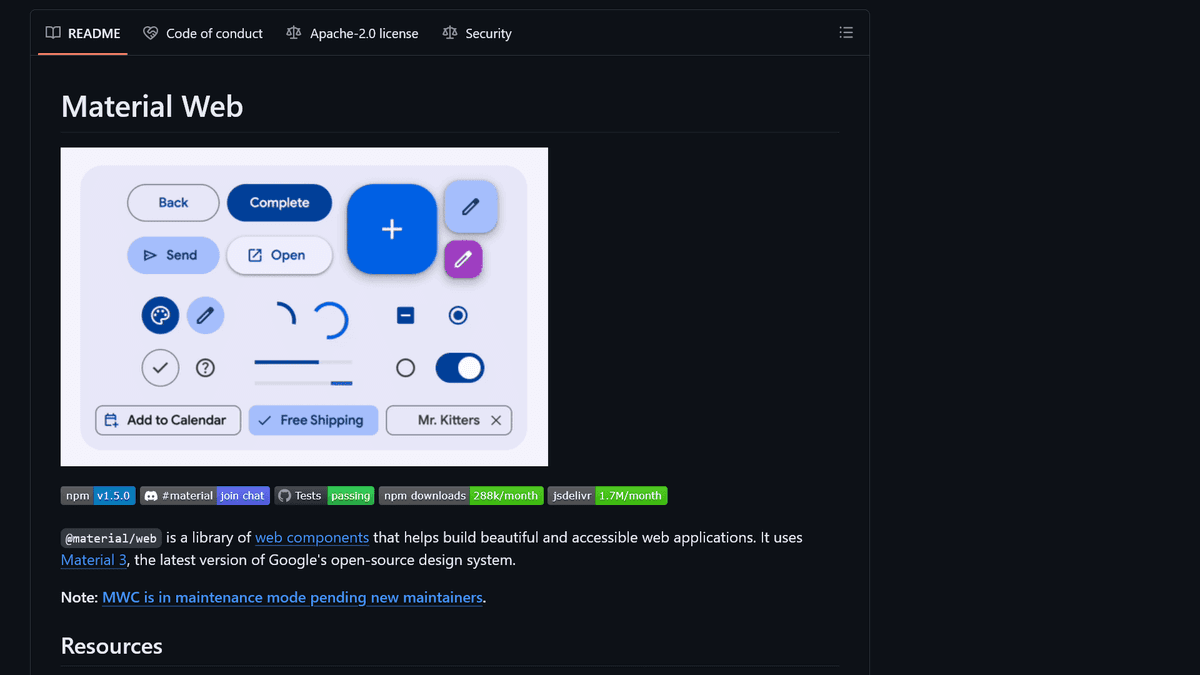
Task: Click the npm v1.5.0 badge
Action: point(98,495)
